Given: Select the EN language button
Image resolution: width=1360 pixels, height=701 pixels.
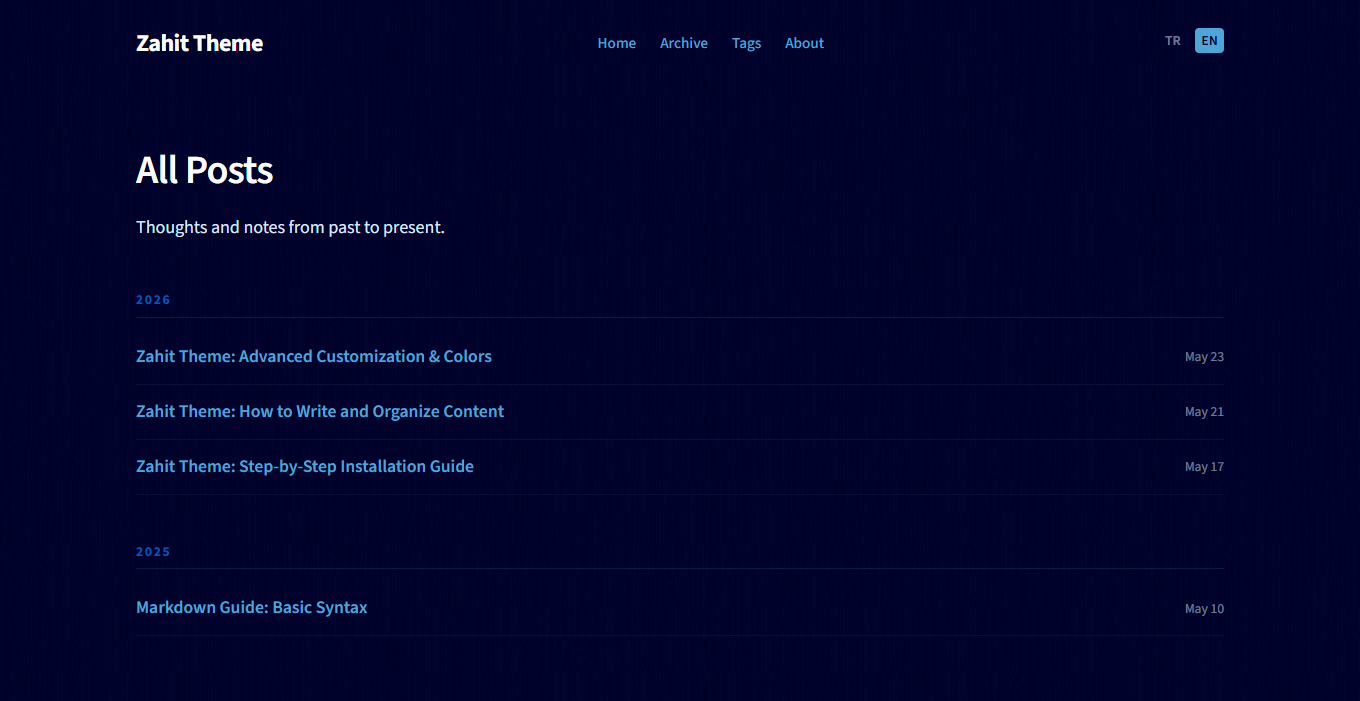Looking at the screenshot, I should coord(1209,41).
